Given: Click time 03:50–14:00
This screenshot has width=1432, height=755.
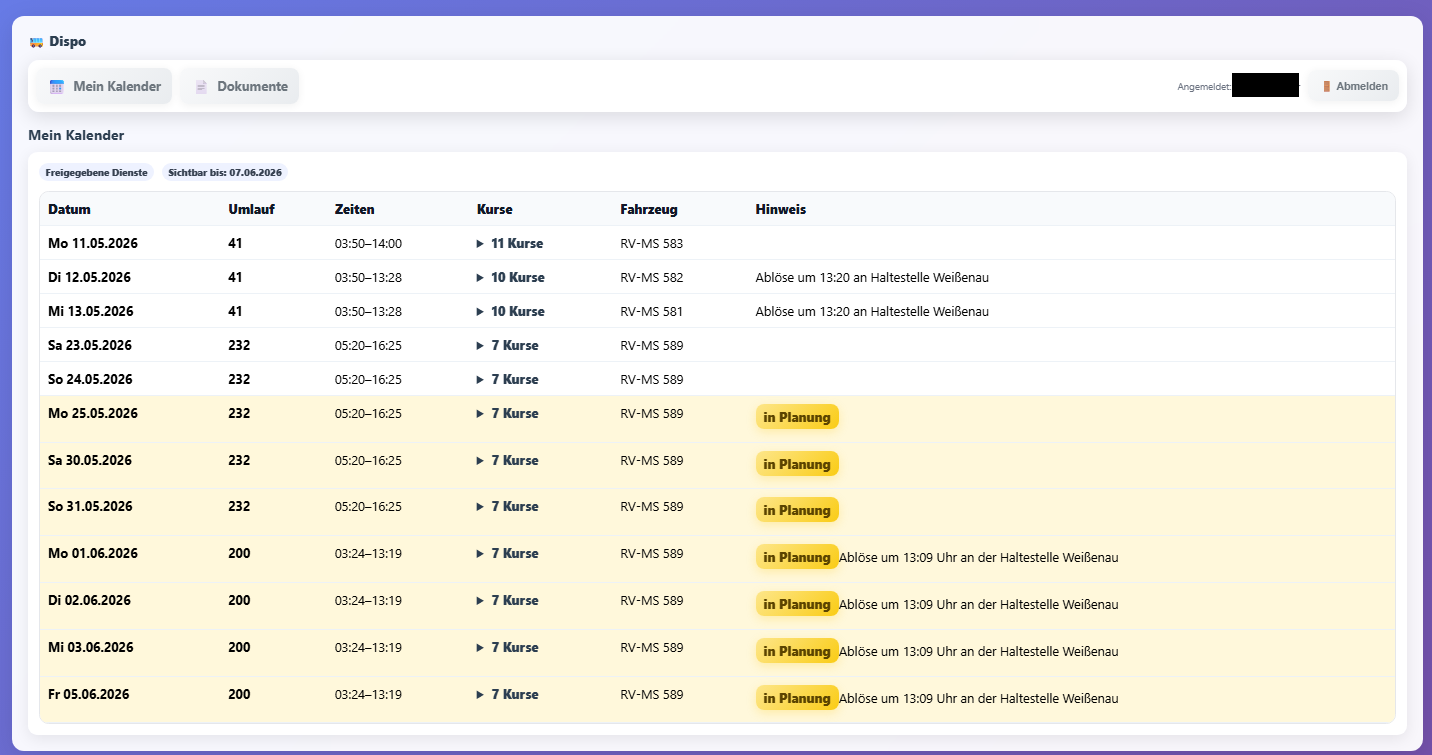Looking at the screenshot, I should click(x=368, y=243).
